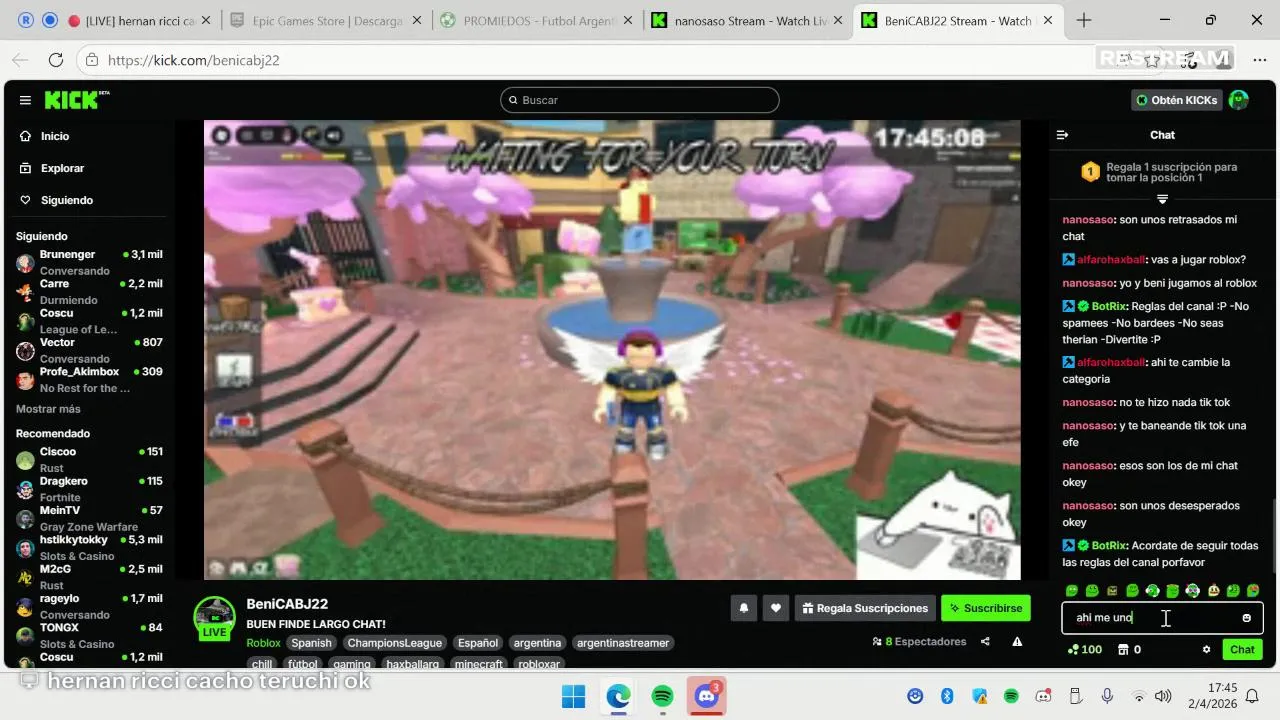1280x720 pixels.
Task: Open Microsoft Edge in taskbar
Action: point(618,696)
